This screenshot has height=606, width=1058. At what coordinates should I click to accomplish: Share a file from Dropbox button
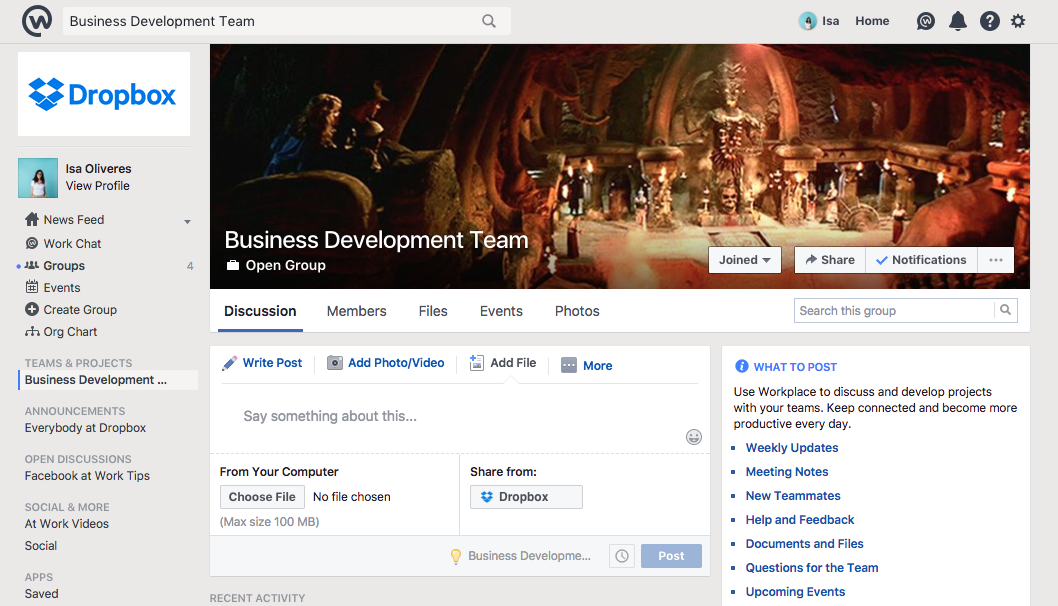(526, 497)
